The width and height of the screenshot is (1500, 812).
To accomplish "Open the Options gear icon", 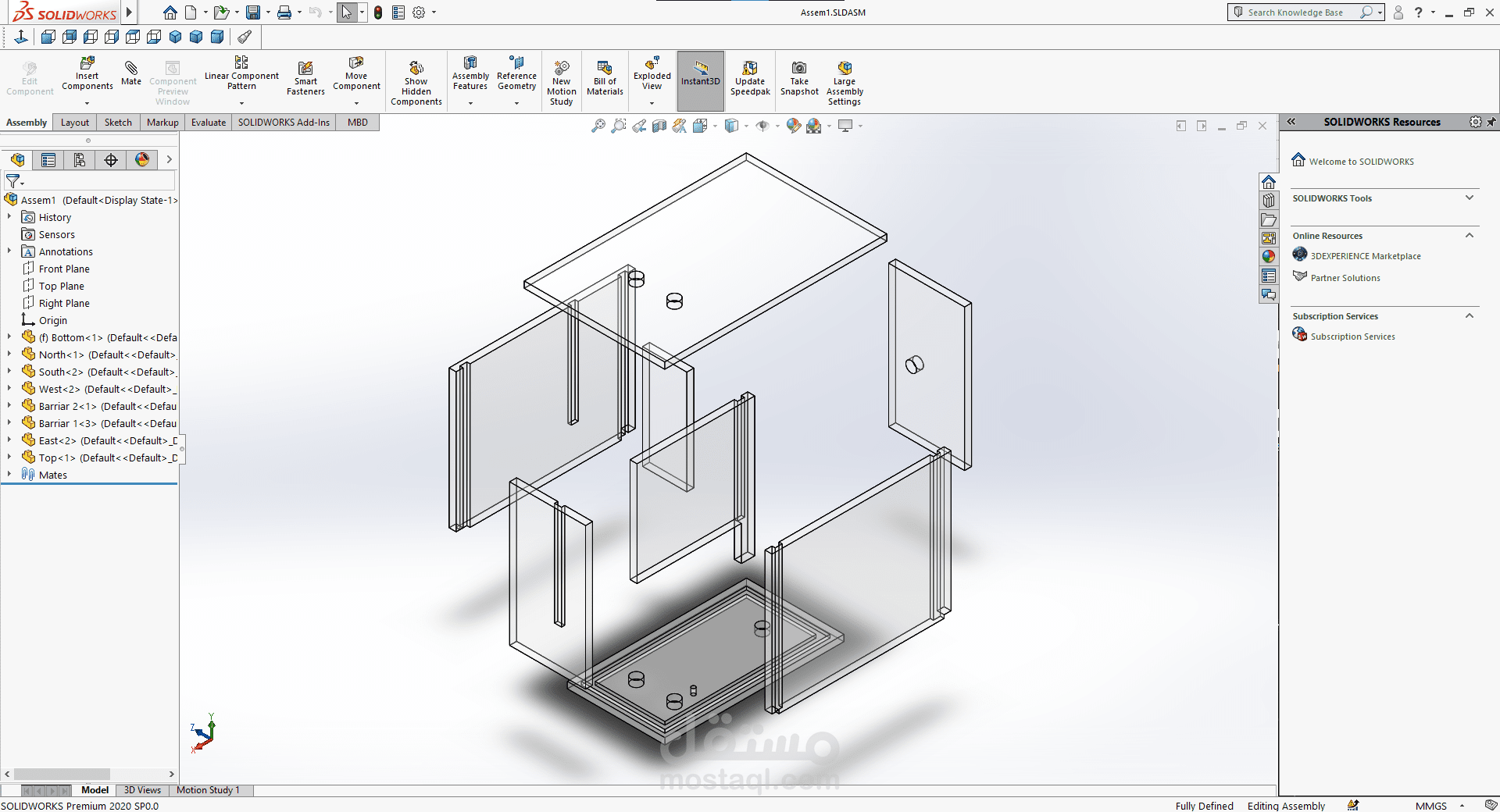I will [x=419, y=12].
